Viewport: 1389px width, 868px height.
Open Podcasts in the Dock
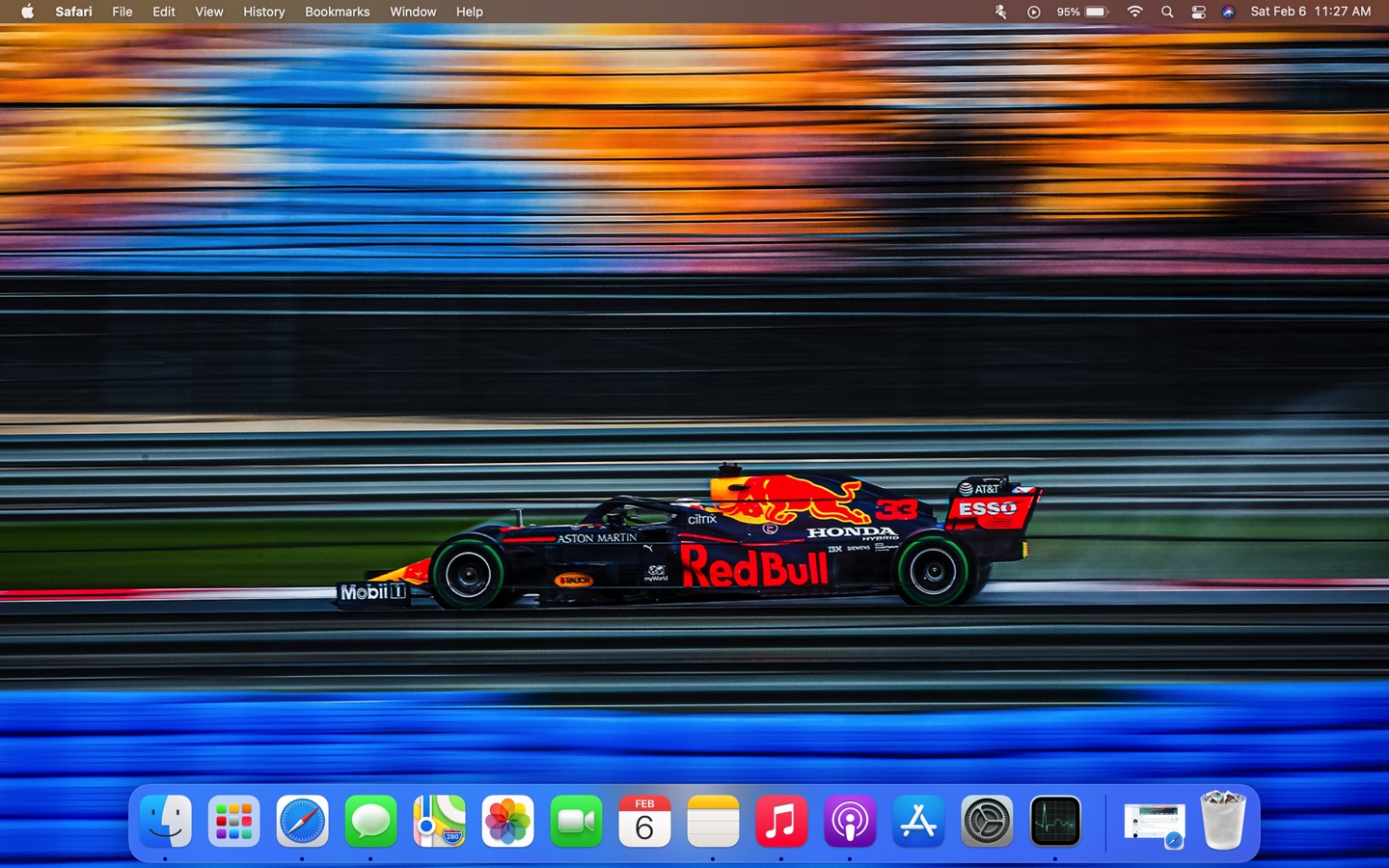(x=850, y=822)
